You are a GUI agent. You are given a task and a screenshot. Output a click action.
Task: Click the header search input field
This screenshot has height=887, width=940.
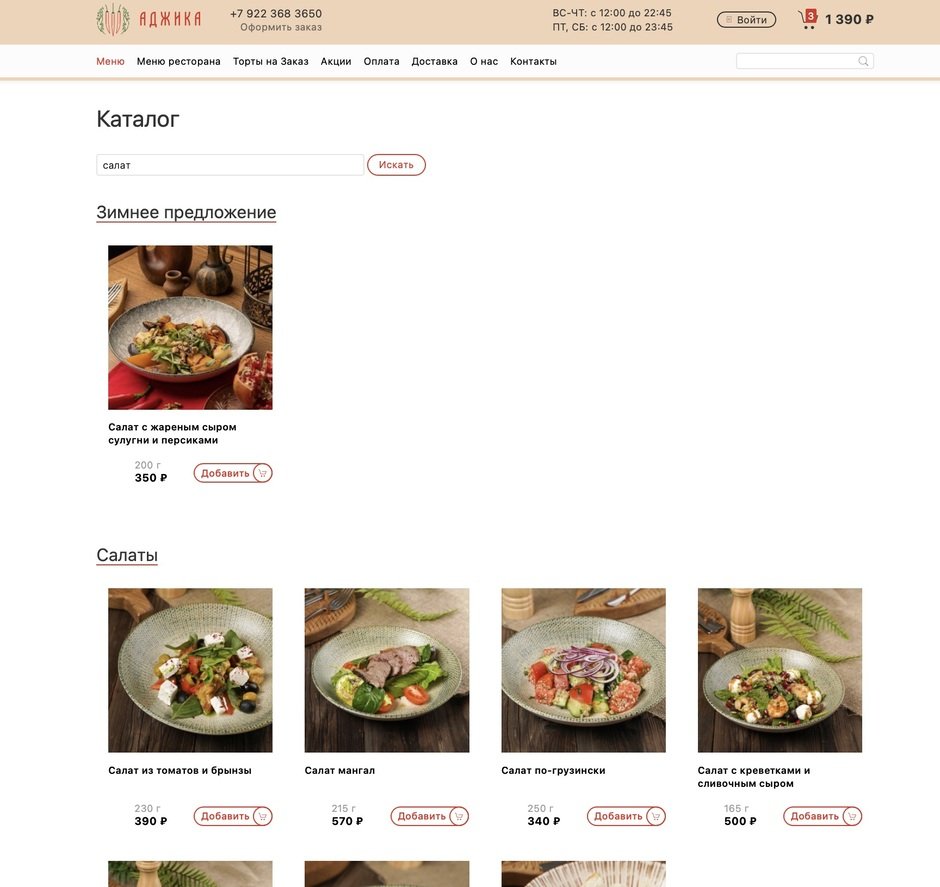(805, 61)
